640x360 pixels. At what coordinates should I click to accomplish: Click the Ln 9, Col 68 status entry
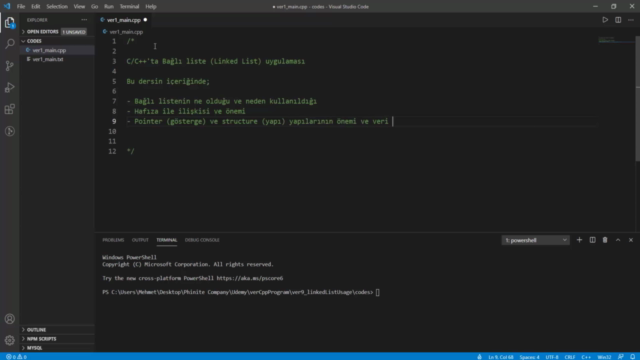tap(501, 357)
